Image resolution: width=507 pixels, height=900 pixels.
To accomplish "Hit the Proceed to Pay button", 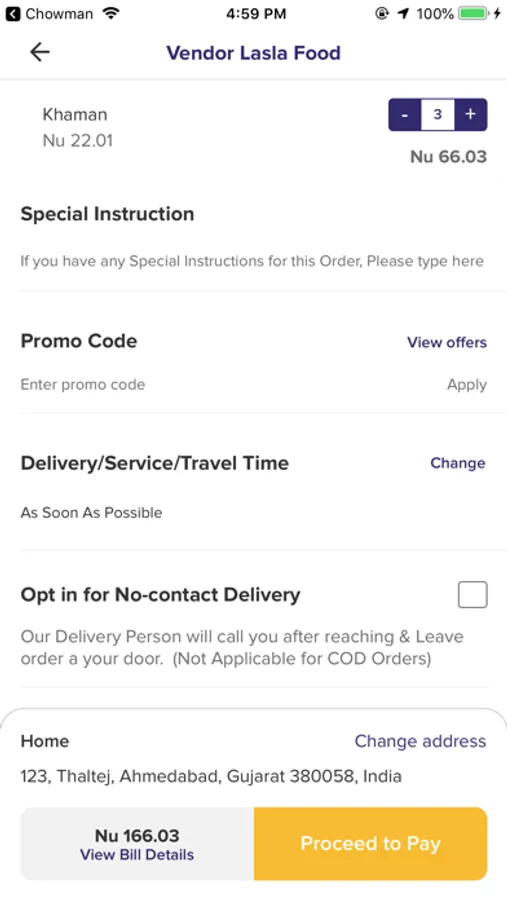I will [x=370, y=844].
